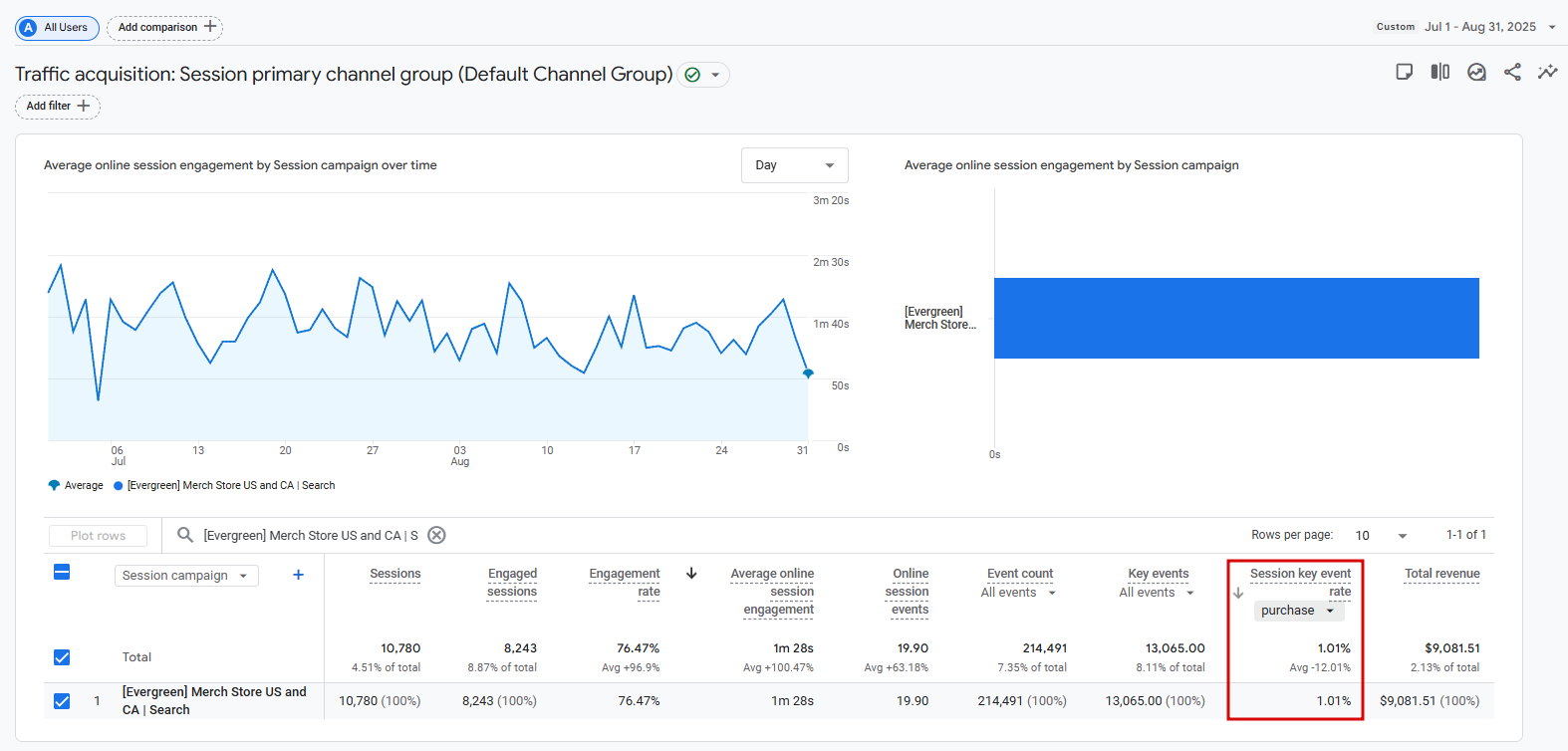Clear the campaign search filter
The image size is (1568, 751).
pyautogui.click(x=436, y=535)
